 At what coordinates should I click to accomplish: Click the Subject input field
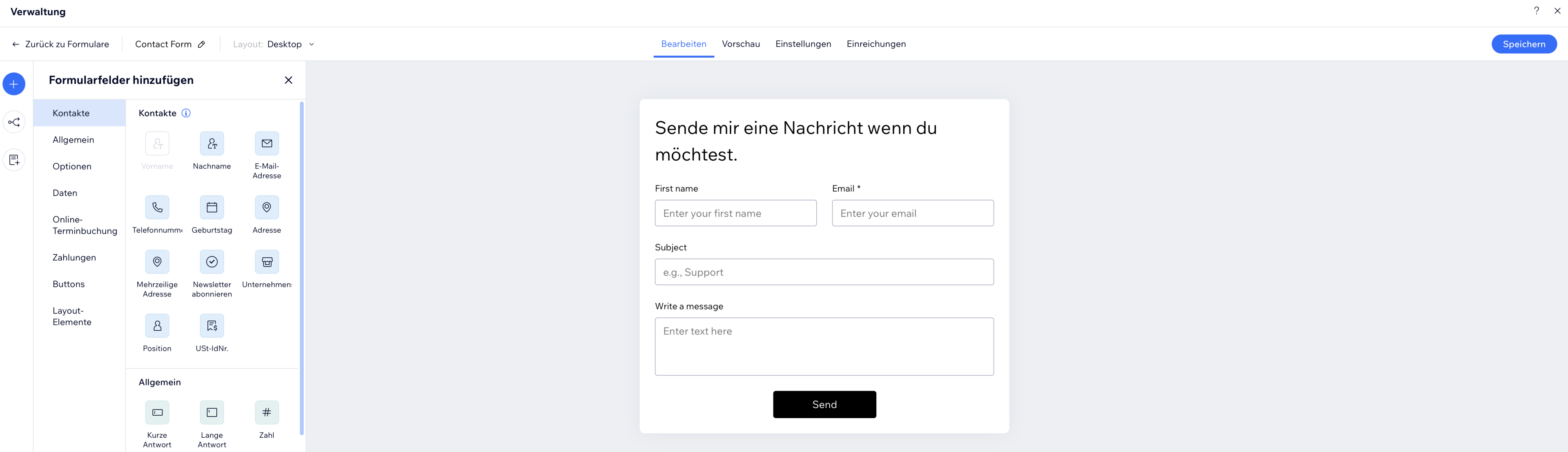(824, 272)
